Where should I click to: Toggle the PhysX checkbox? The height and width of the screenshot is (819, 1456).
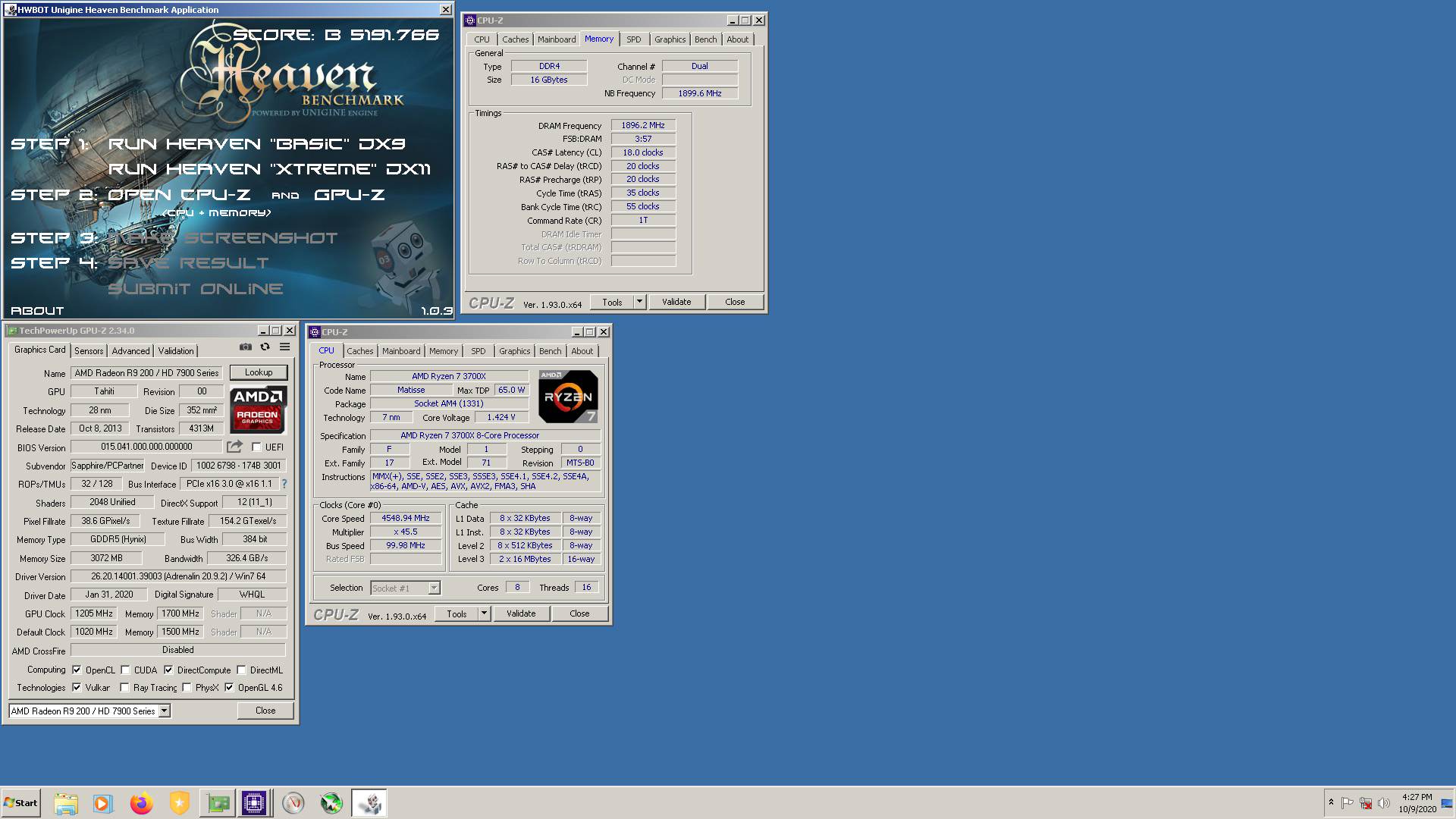(187, 688)
